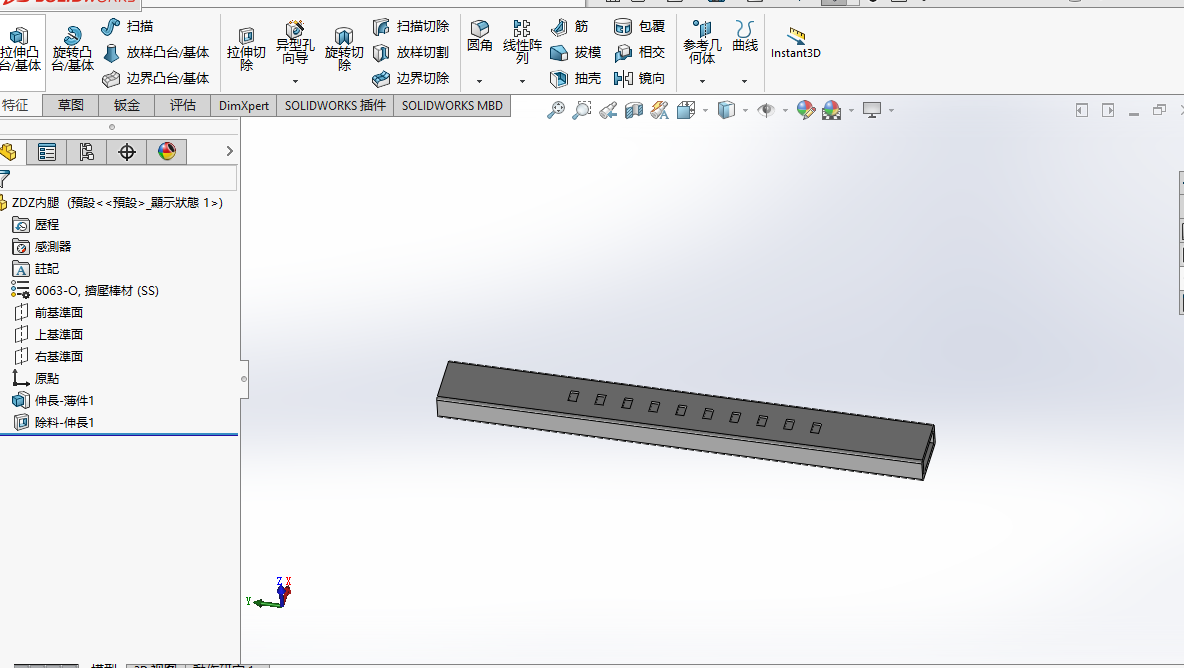Open View Orientation cube
This screenshot has width=1184, height=668.
pos(686,110)
